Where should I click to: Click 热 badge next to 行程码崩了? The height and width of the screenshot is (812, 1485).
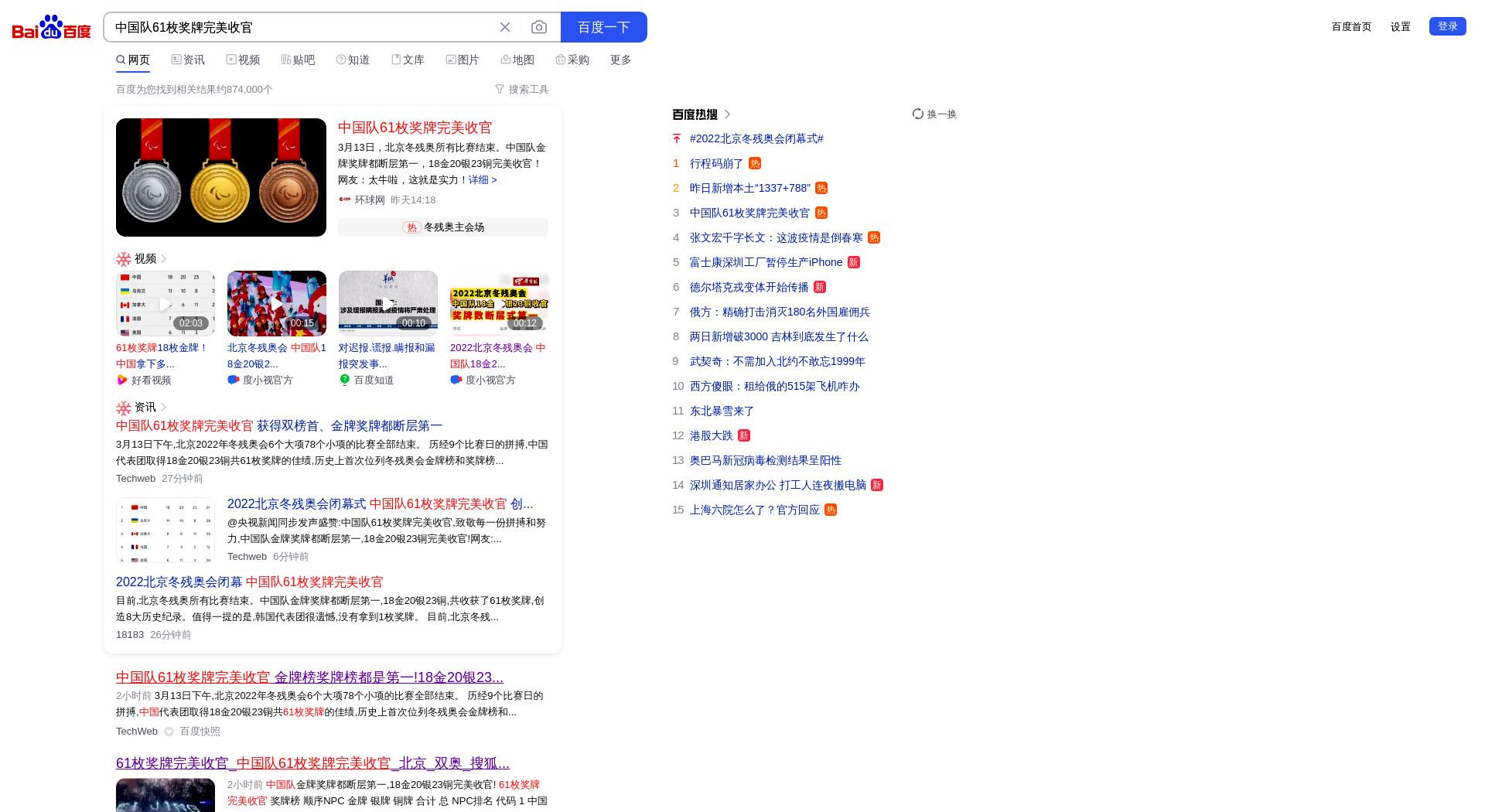click(x=755, y=163)
